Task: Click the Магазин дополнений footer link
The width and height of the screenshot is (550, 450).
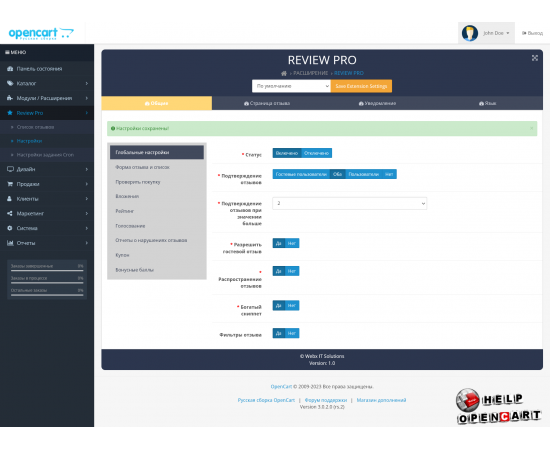Action: click(x=381, y=400)
